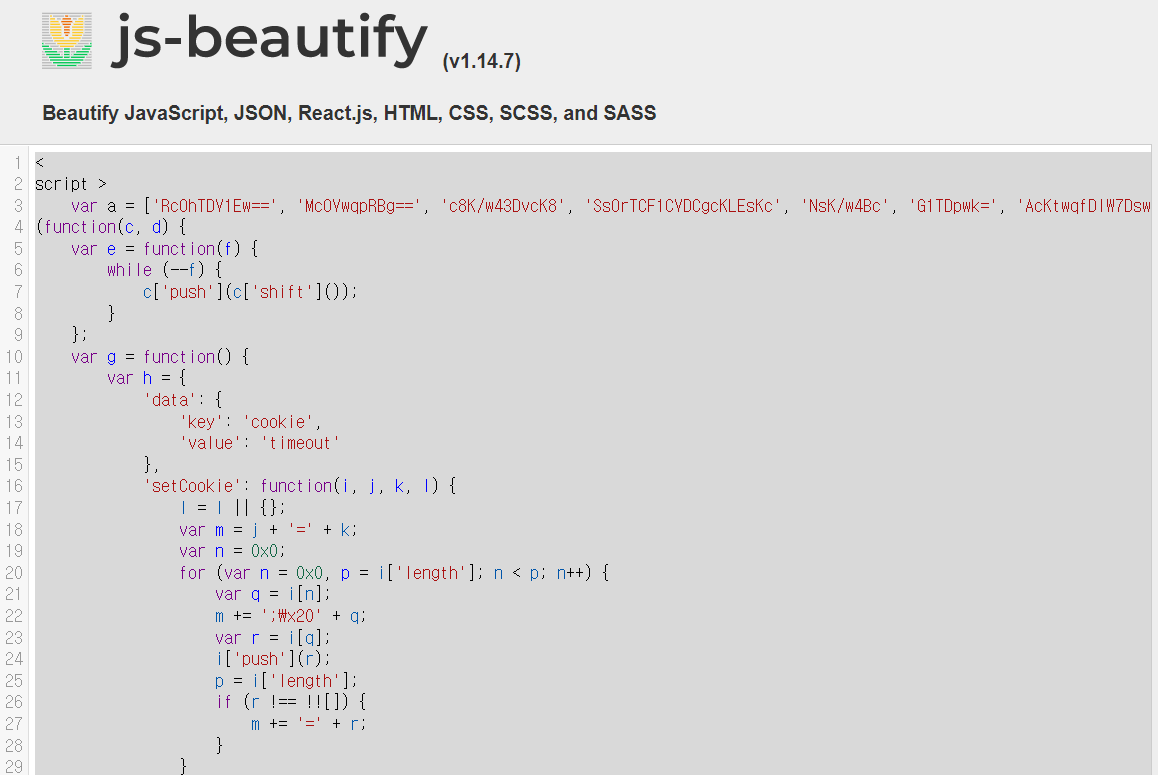
Task: Click line number 1 in gutter
Action: (x=18, y=163)
